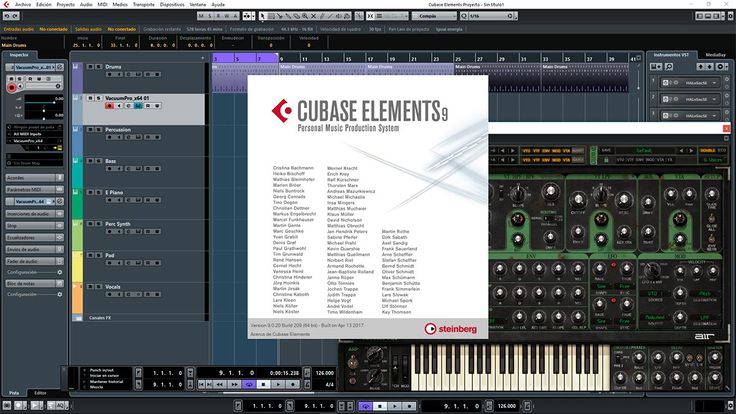The width and height of the screenshot is (736, 414).
Task: Toggle monitor on VacuumPro_x64 01 track
Action: tap(119, 106)
